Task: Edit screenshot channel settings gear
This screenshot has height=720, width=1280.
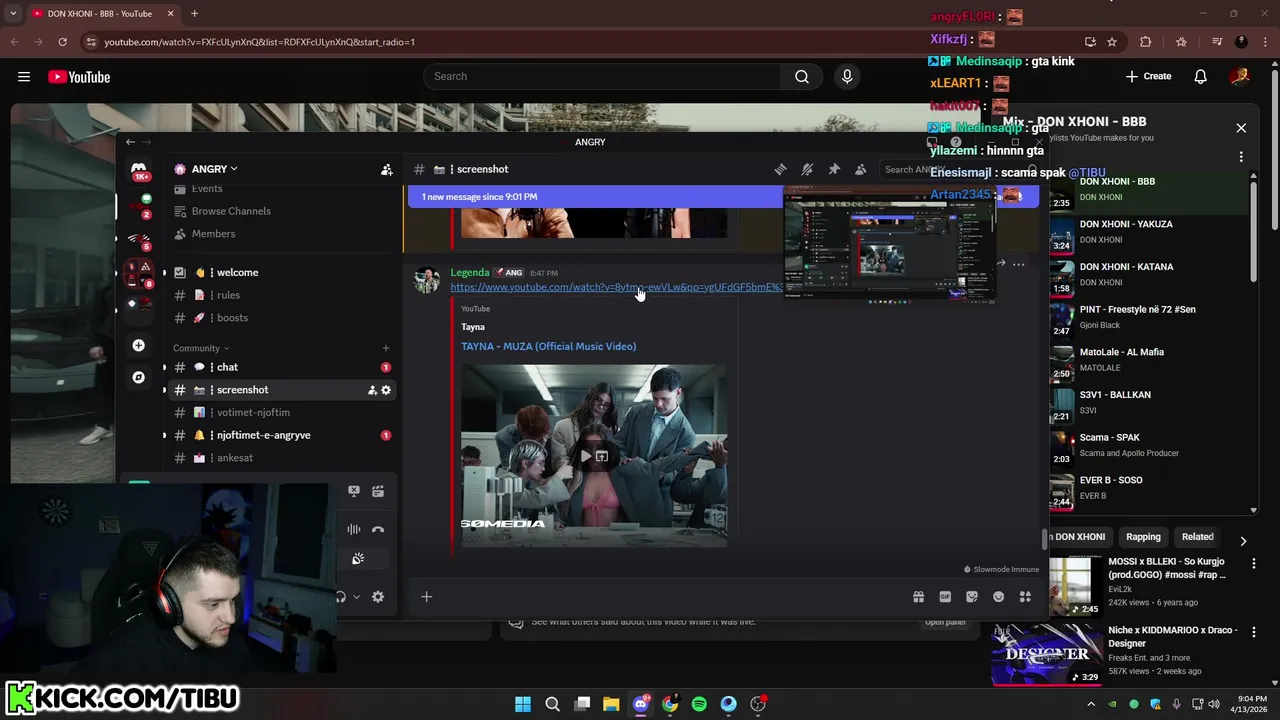Action: click(386, 390)
